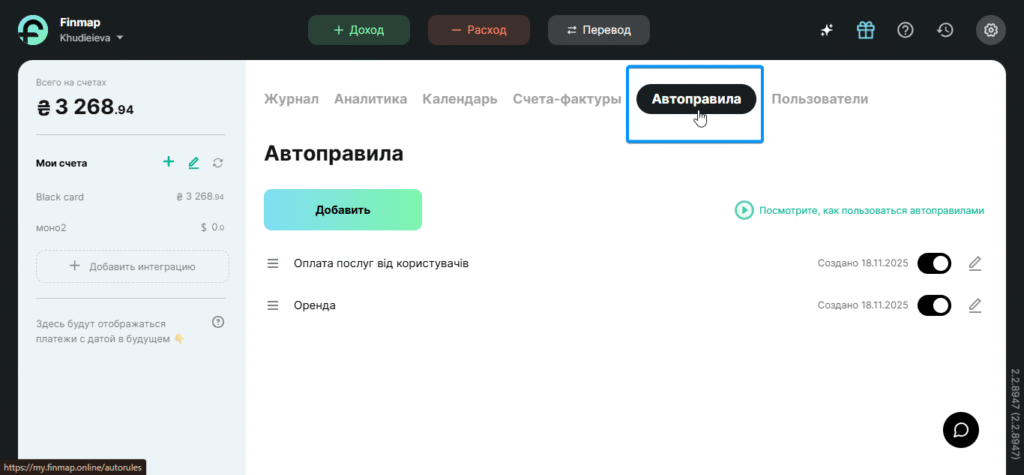Screen dimensions: 1024x475
Task: Open the autorules video tutorial link
Action: pos(860,211)
